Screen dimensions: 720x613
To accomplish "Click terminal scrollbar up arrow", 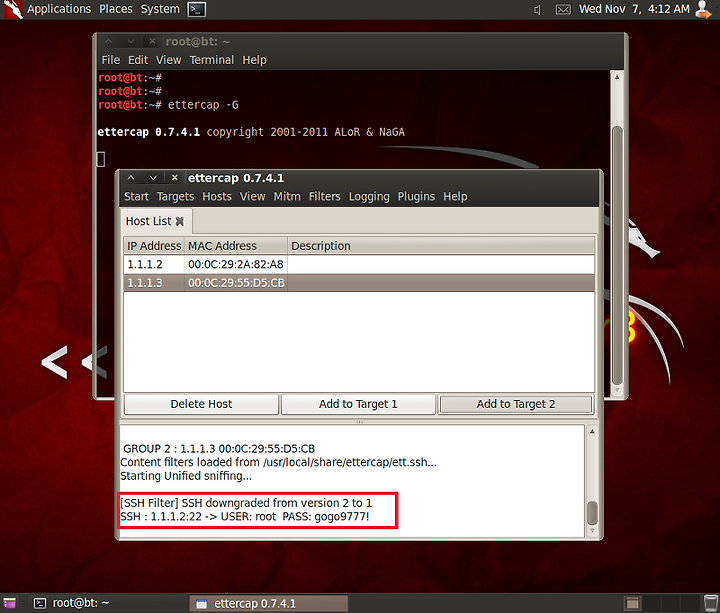I will [617, 77].
